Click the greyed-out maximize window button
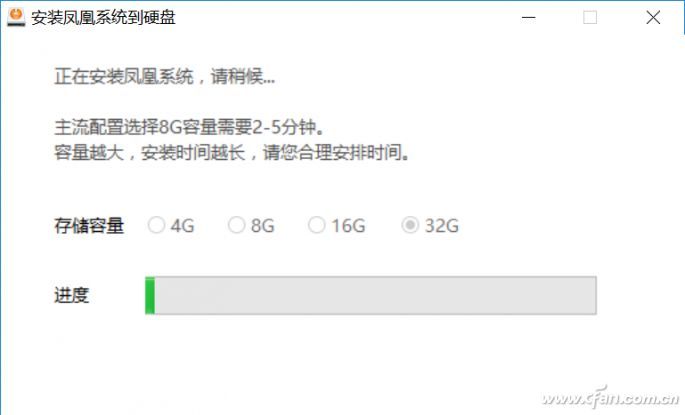This screenshot has height=415, width=685. pos(590,17)
